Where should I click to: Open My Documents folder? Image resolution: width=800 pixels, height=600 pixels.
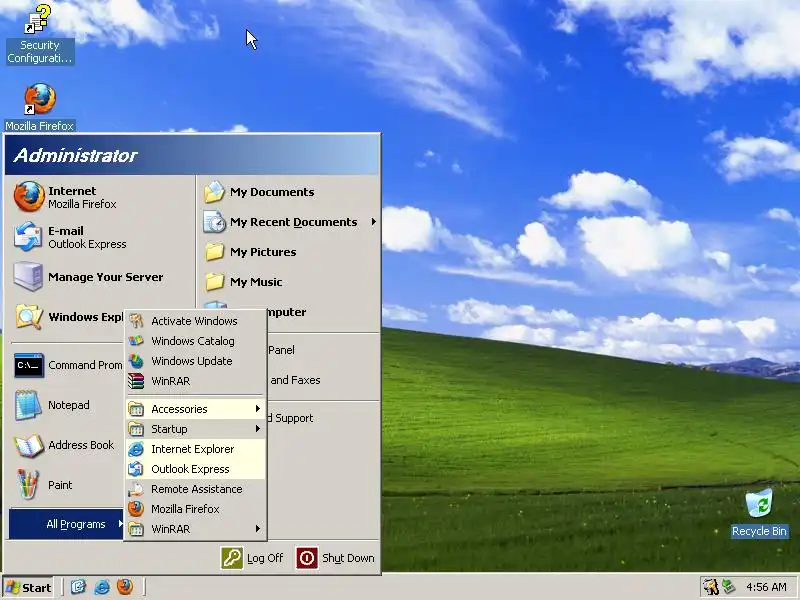click(288, 192)
